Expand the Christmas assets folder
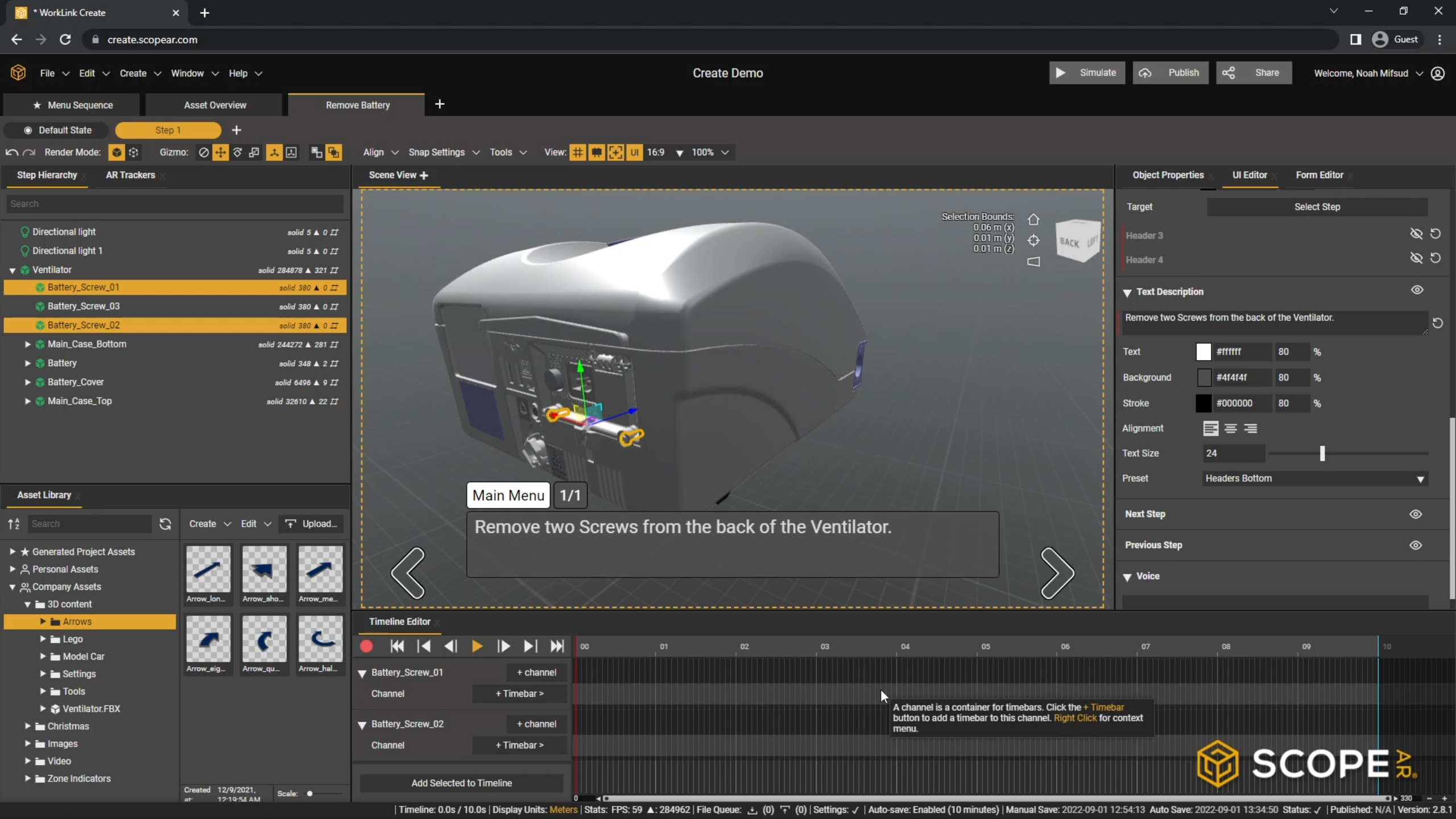The image size is (1456, 819). [x=27, y=726]
